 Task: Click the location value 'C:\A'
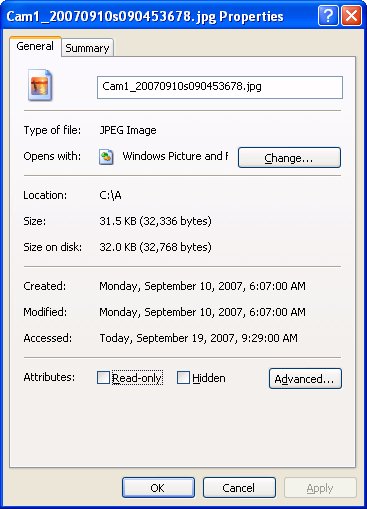coord(110,195)
